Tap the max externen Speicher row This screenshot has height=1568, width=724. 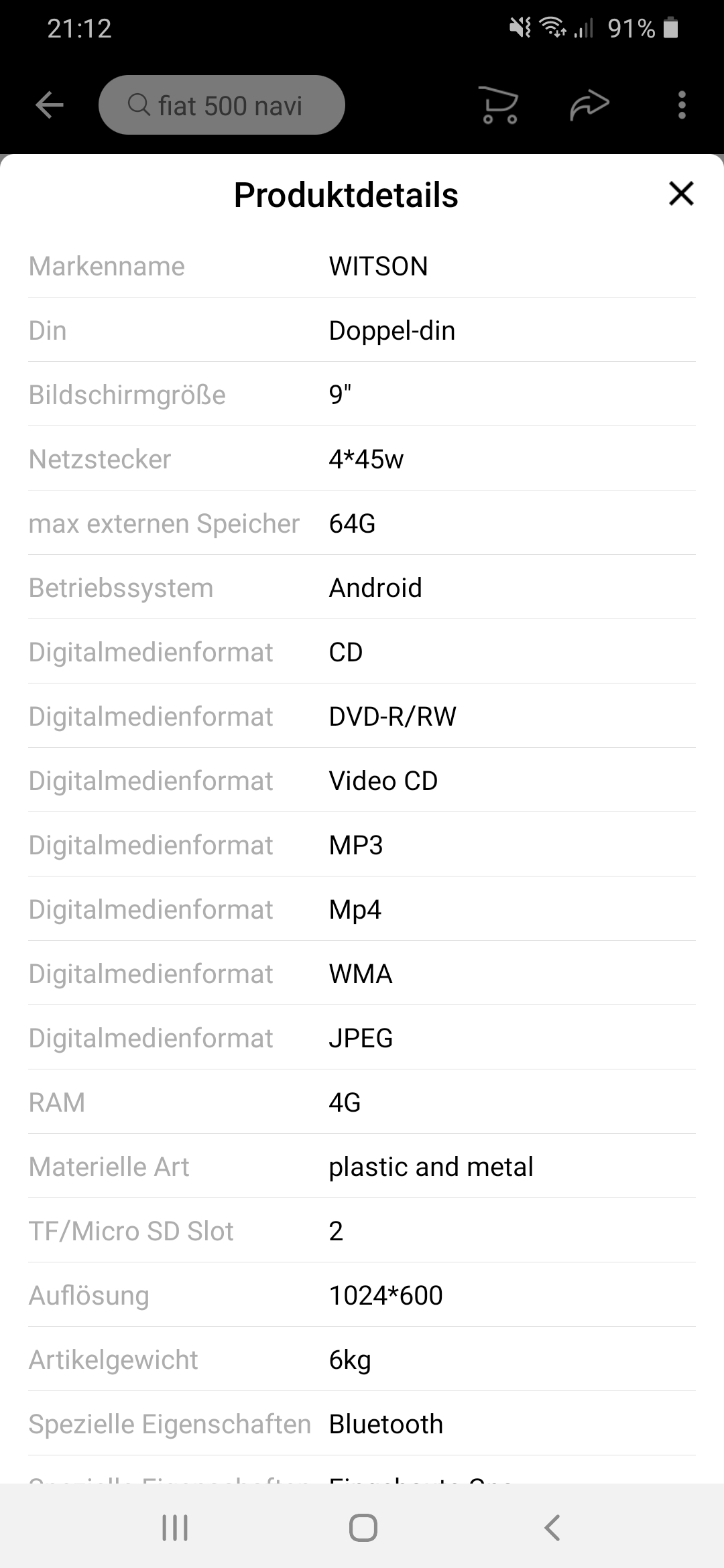tap(362, 524)
